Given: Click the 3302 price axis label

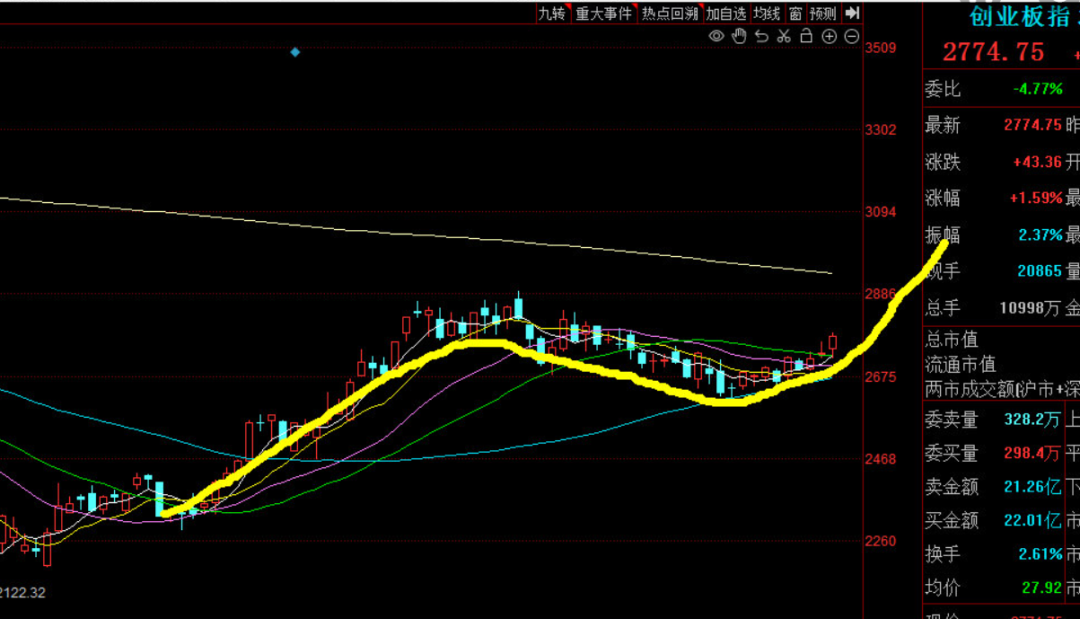Looking at the screenshot, I should pos(881,130).
